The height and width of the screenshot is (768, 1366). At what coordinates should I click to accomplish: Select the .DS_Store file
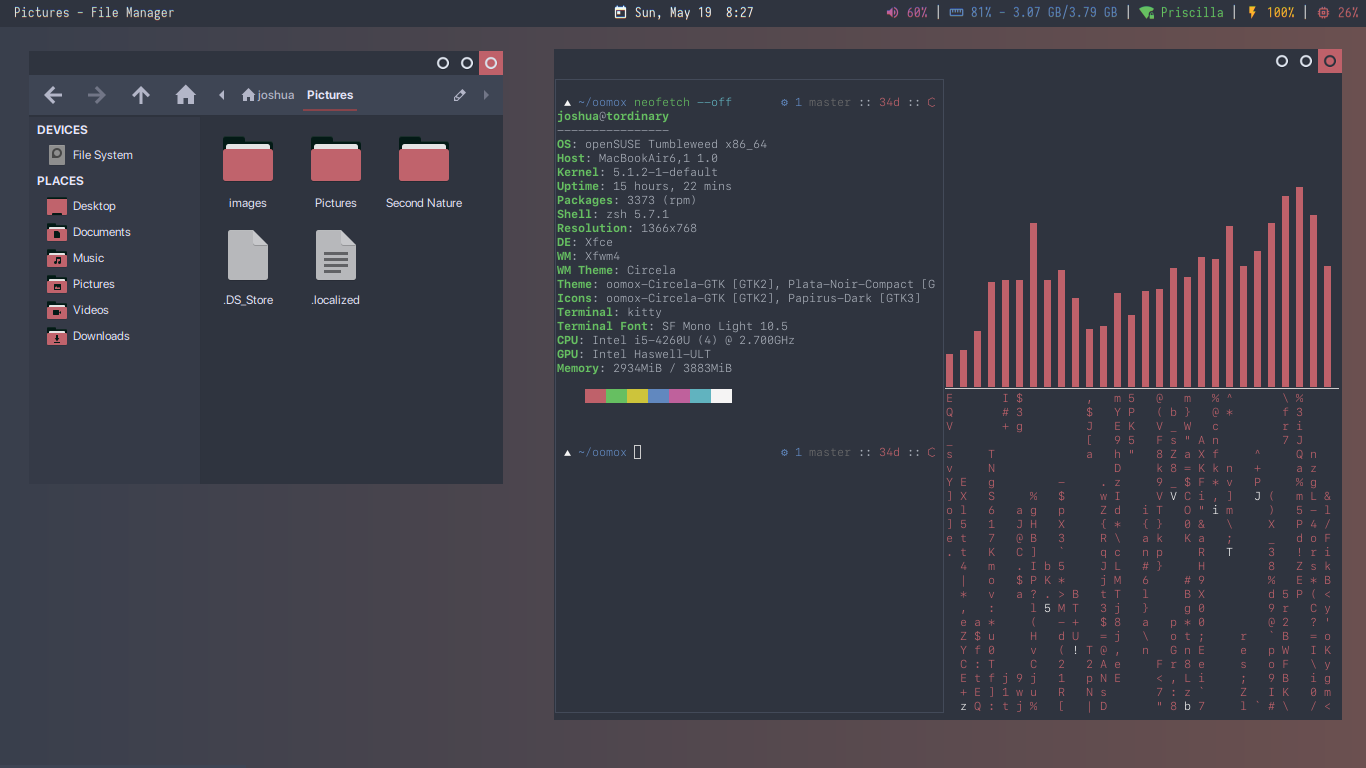point(248,256)
